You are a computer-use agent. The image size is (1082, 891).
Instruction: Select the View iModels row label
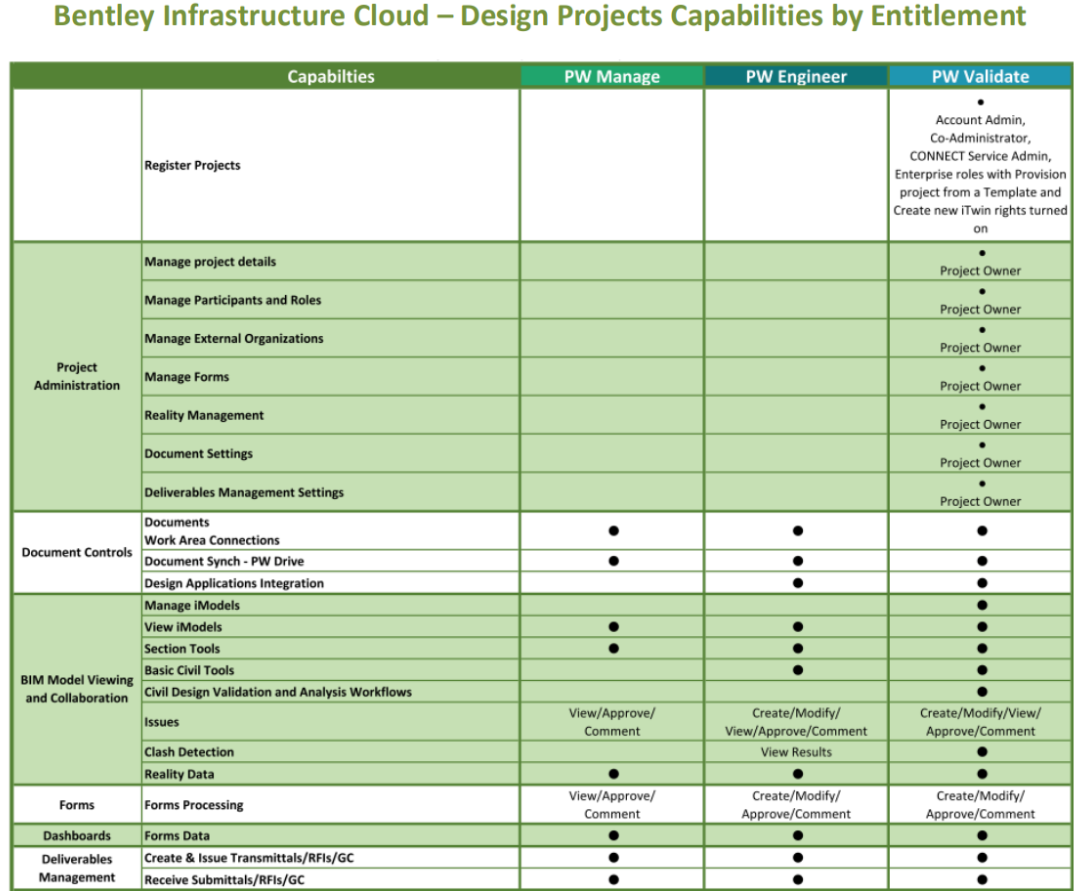[183, 627]
